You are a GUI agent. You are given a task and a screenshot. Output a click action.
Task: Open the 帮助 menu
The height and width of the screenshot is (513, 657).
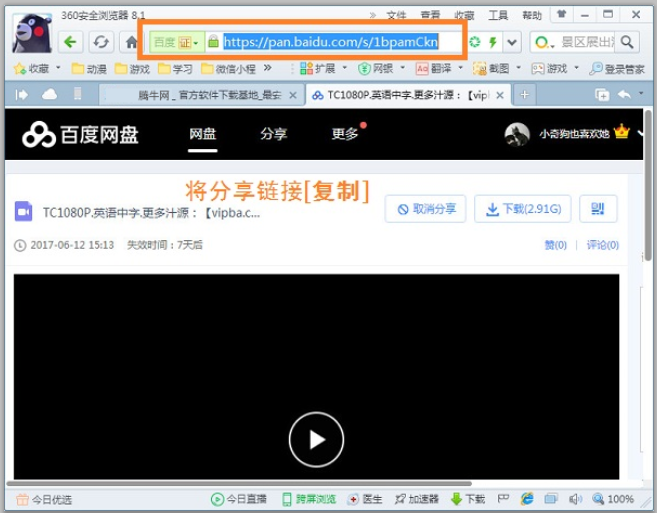click(x=532, y=16)
